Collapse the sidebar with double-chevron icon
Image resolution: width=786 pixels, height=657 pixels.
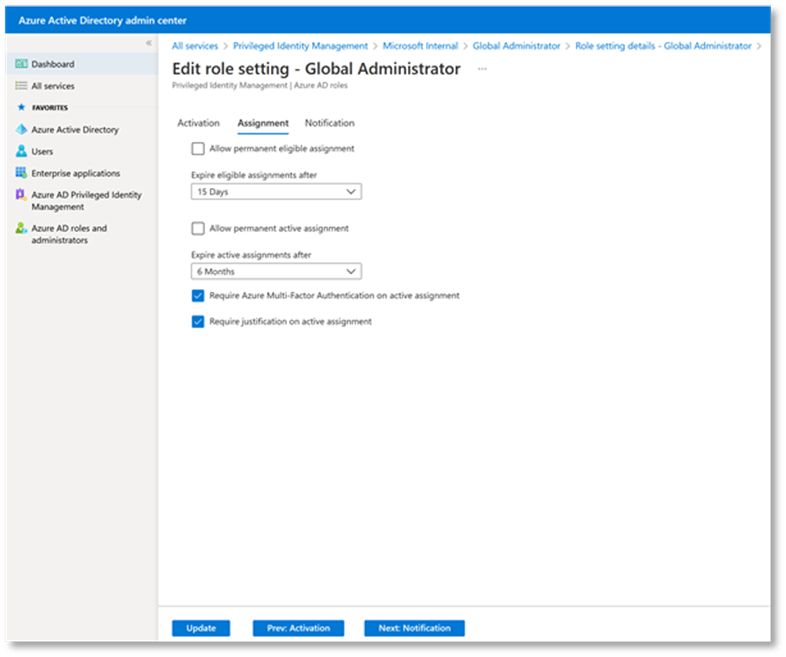tap(149, 43)
